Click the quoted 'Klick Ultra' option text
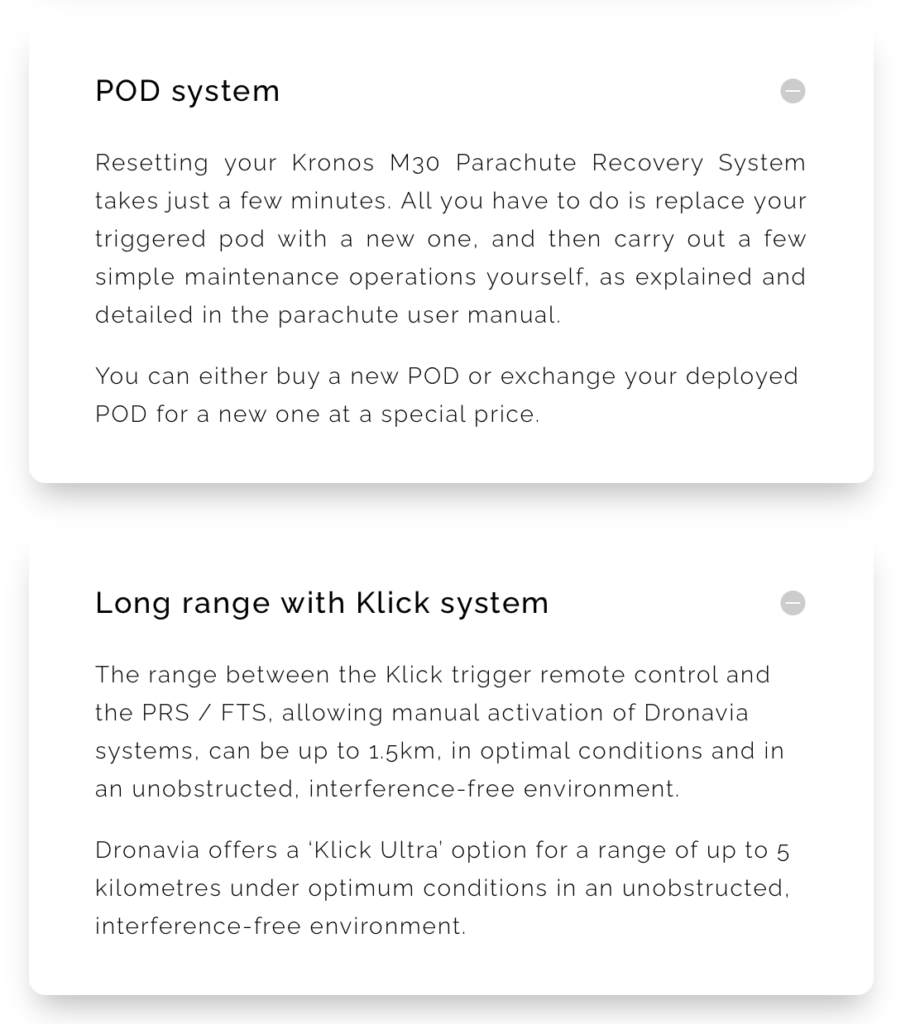This screenshot has width=915, height=1024. (376, 850)
